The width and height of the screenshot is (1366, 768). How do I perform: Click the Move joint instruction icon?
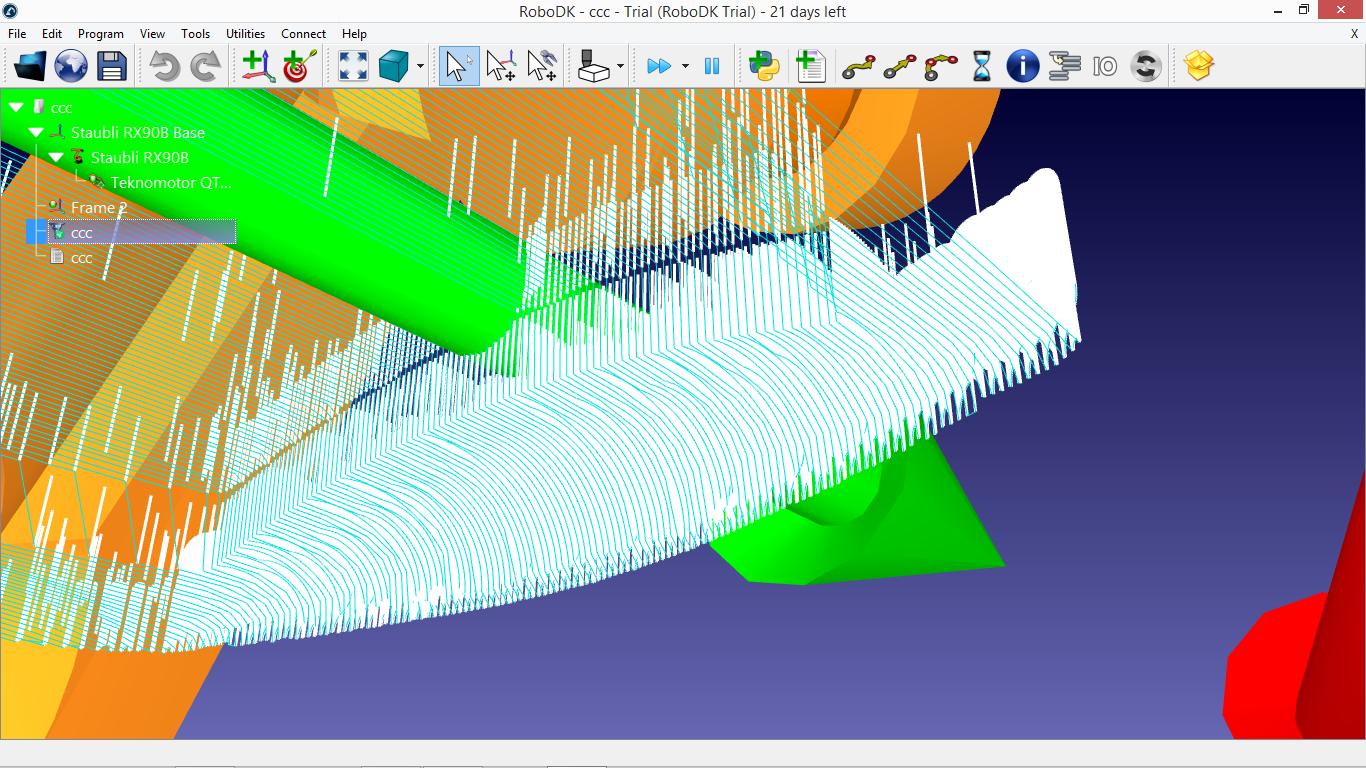tap(858, 67)
